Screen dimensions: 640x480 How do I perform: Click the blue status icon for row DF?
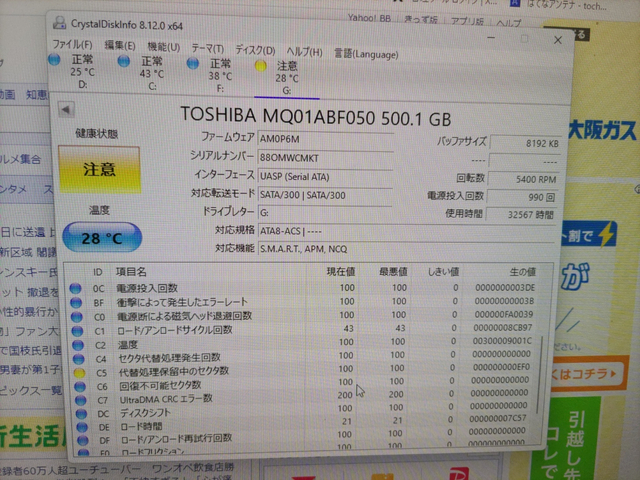83,440
